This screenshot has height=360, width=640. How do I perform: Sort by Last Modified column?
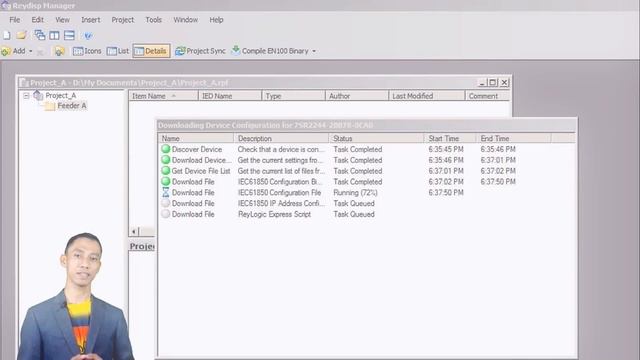tap(427, 96)
